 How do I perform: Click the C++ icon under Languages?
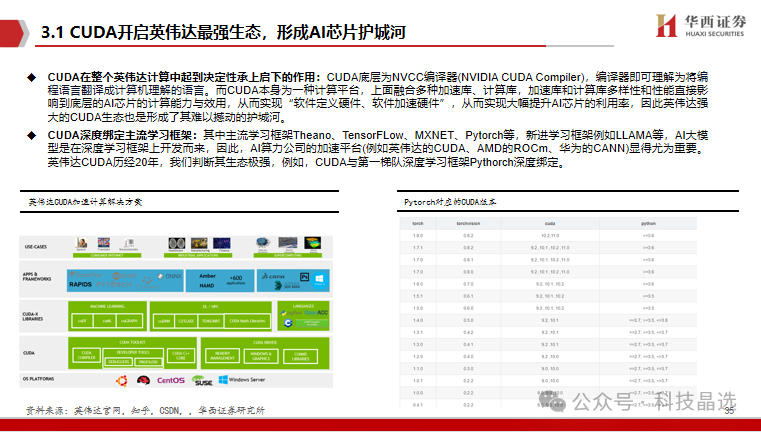288,323
